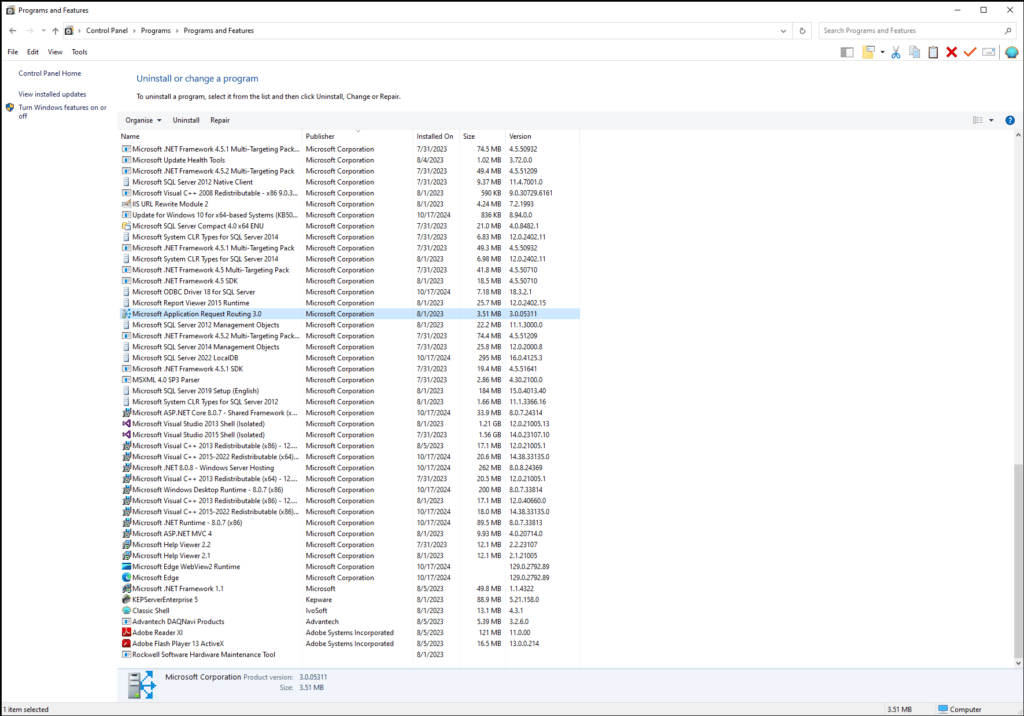Click the orange checkmark Properties icon
1024x716 pixels.
[970, 52]
